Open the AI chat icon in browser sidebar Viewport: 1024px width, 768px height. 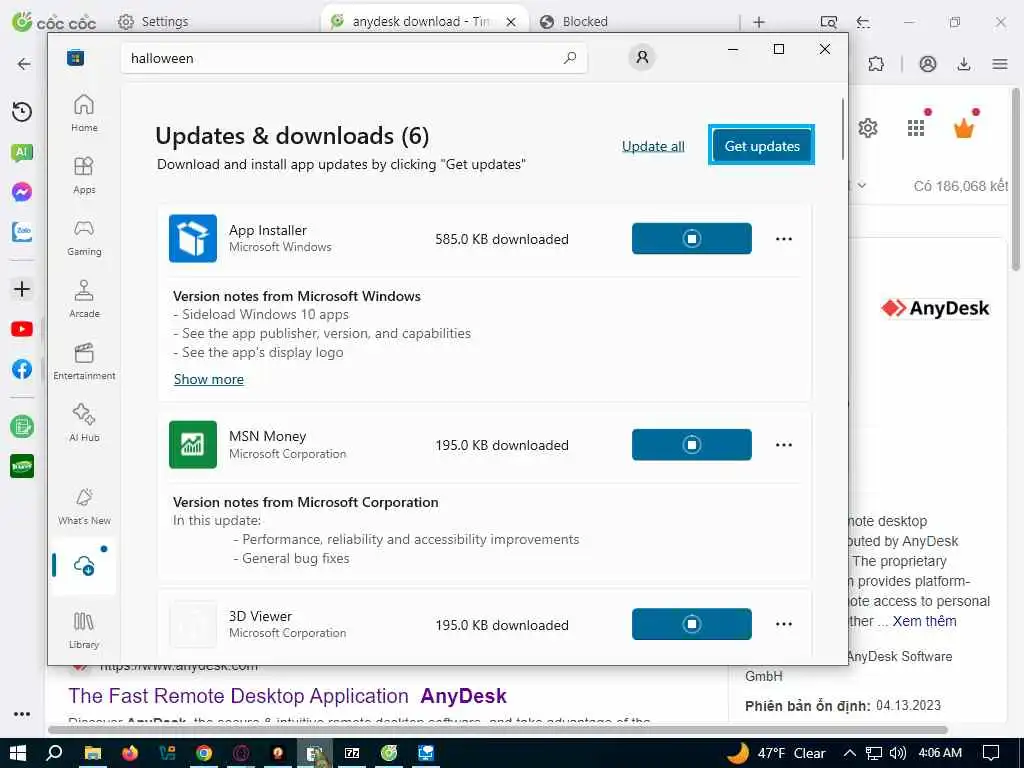coord(22,152)
